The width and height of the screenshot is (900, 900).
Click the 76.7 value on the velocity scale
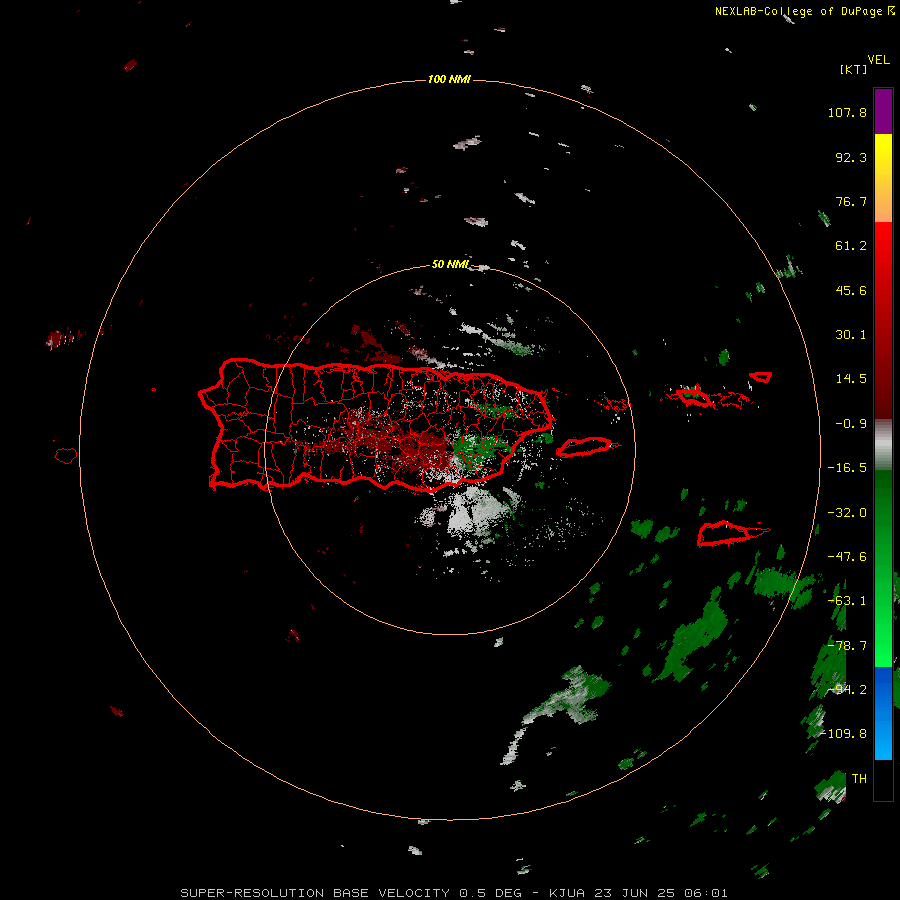pos(851,201)
